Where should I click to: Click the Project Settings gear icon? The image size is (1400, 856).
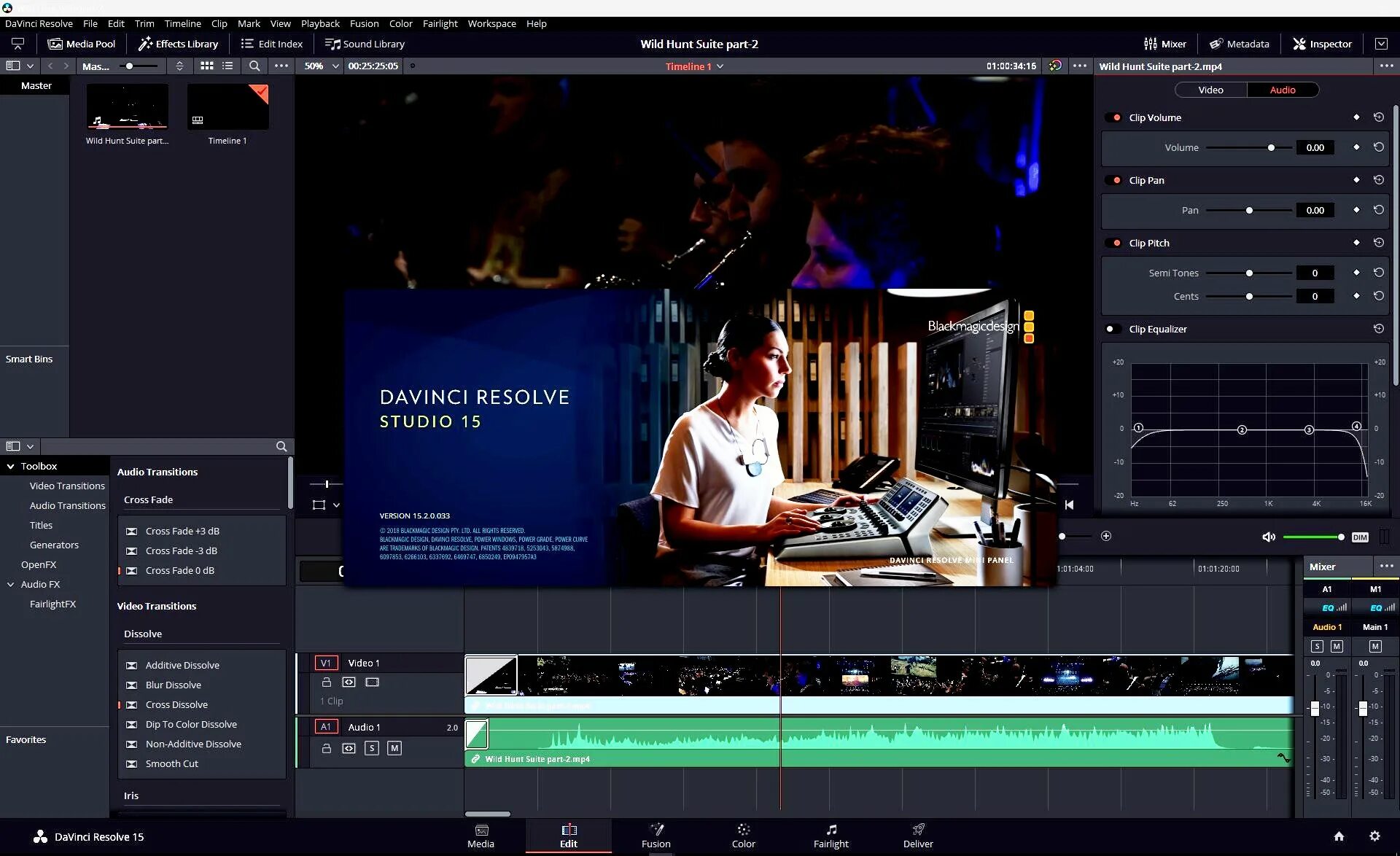tap(1374, 836)
